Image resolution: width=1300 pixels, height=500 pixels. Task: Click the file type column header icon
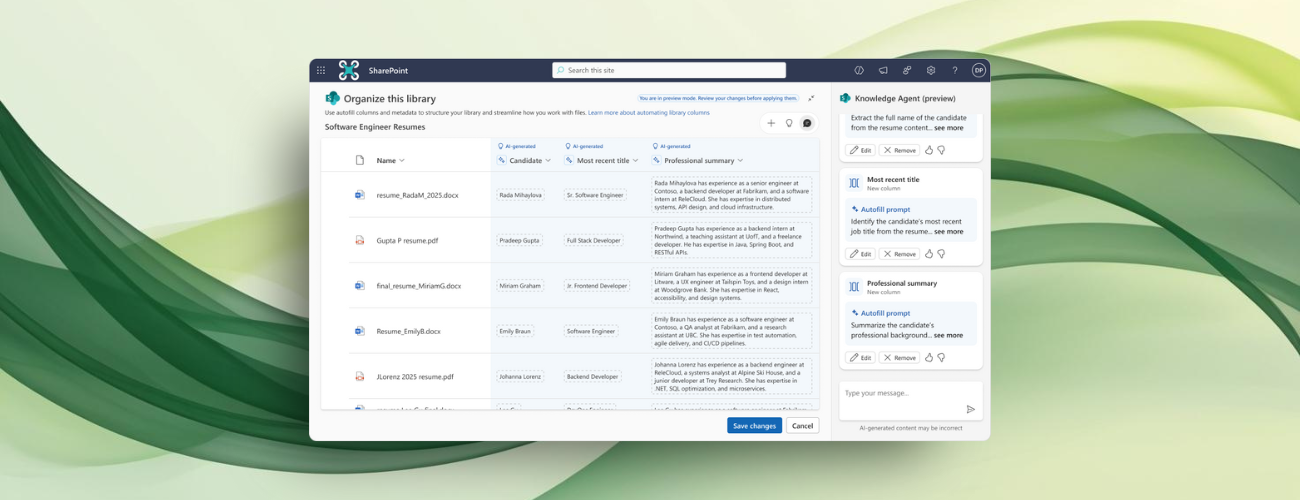tap(360, 160)
